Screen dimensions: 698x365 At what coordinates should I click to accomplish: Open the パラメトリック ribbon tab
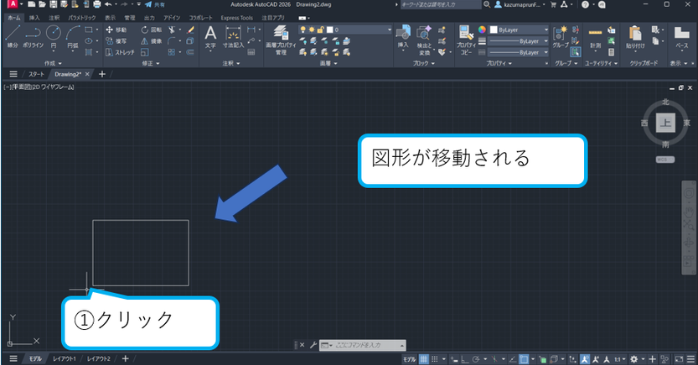[x=82, y=18]
